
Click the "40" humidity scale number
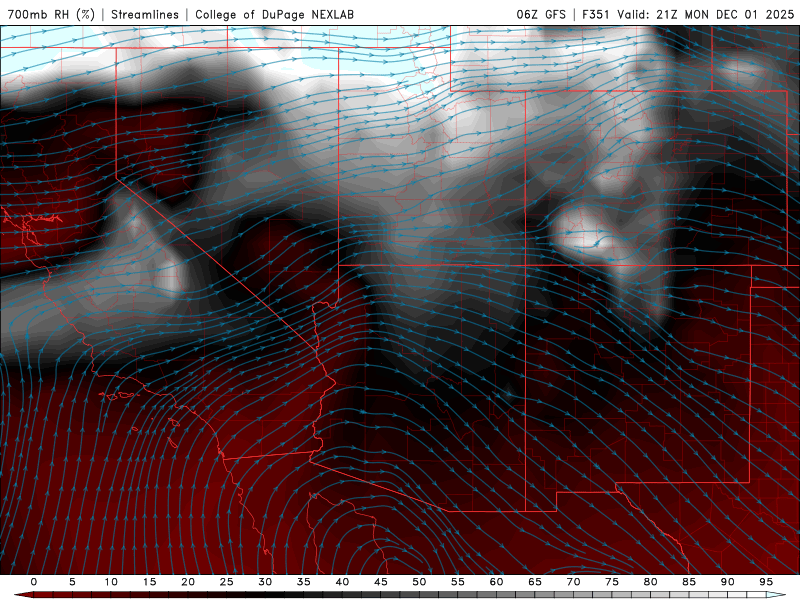[342, 582]
